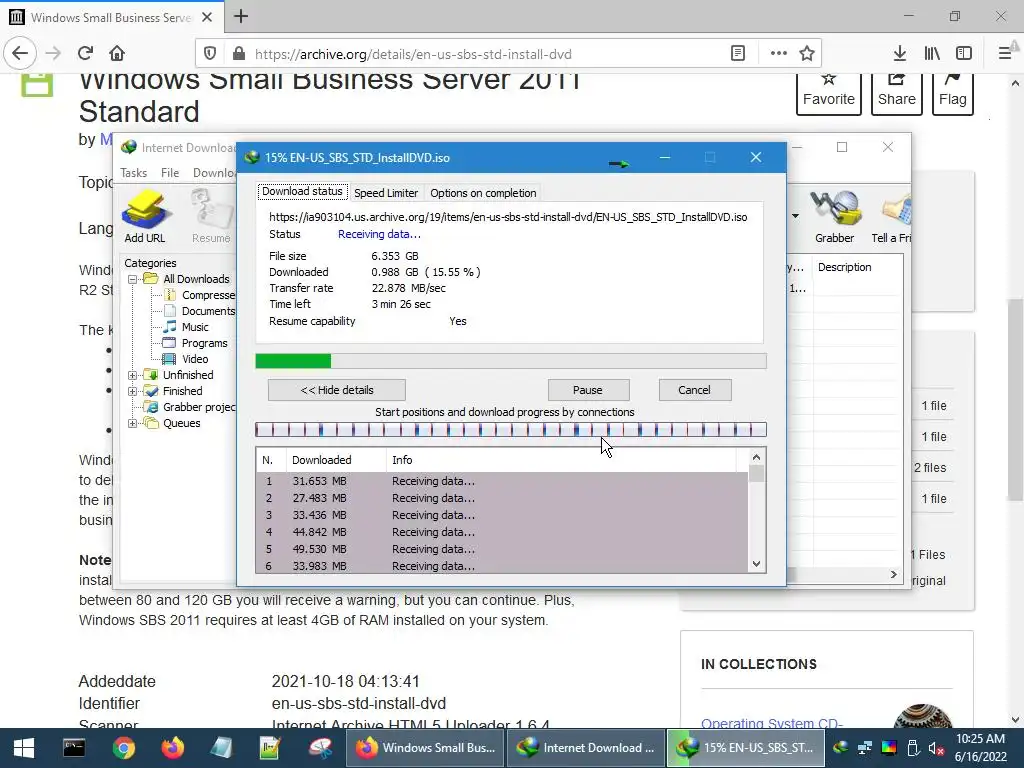
Task: Expand the Unfinished category
Action: pos(133,375)
